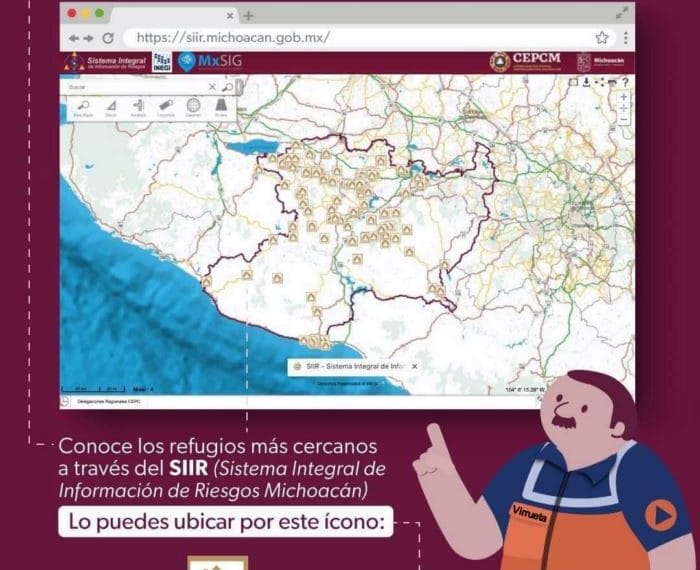Viewport: 700px width, 570px height.
Task: Click the Michoacán government logo
Action: click(600, 62)
